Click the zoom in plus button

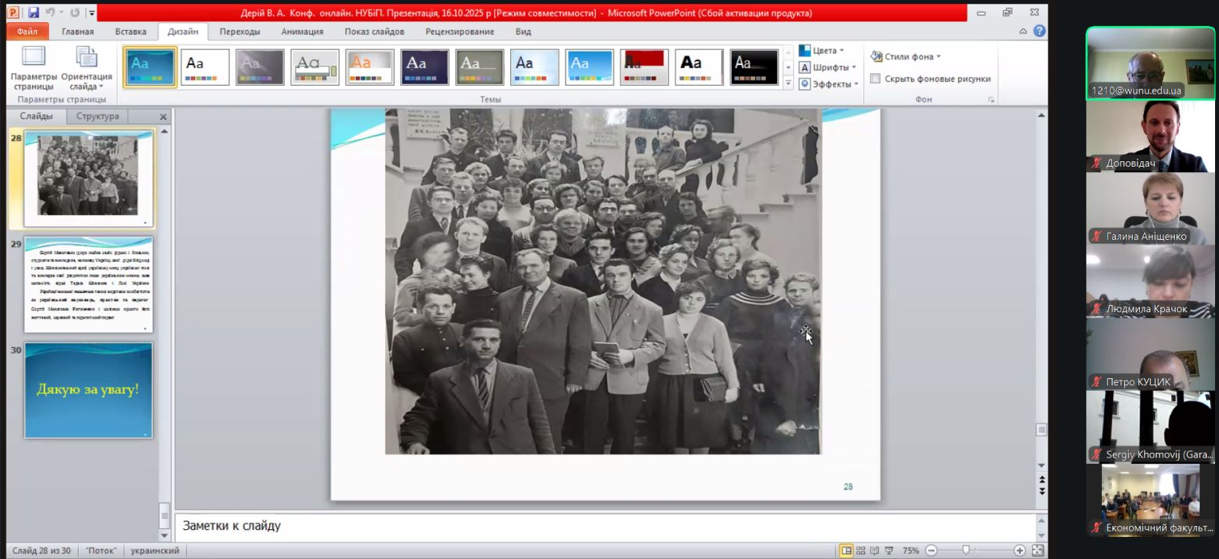1019,551
